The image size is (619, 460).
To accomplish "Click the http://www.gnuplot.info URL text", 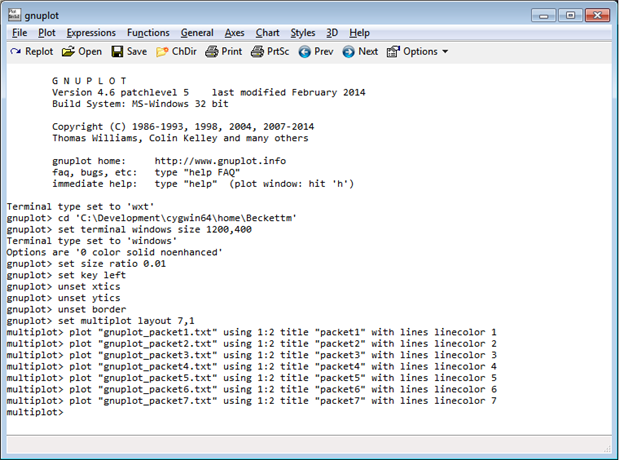I will [x=220, y=161].
